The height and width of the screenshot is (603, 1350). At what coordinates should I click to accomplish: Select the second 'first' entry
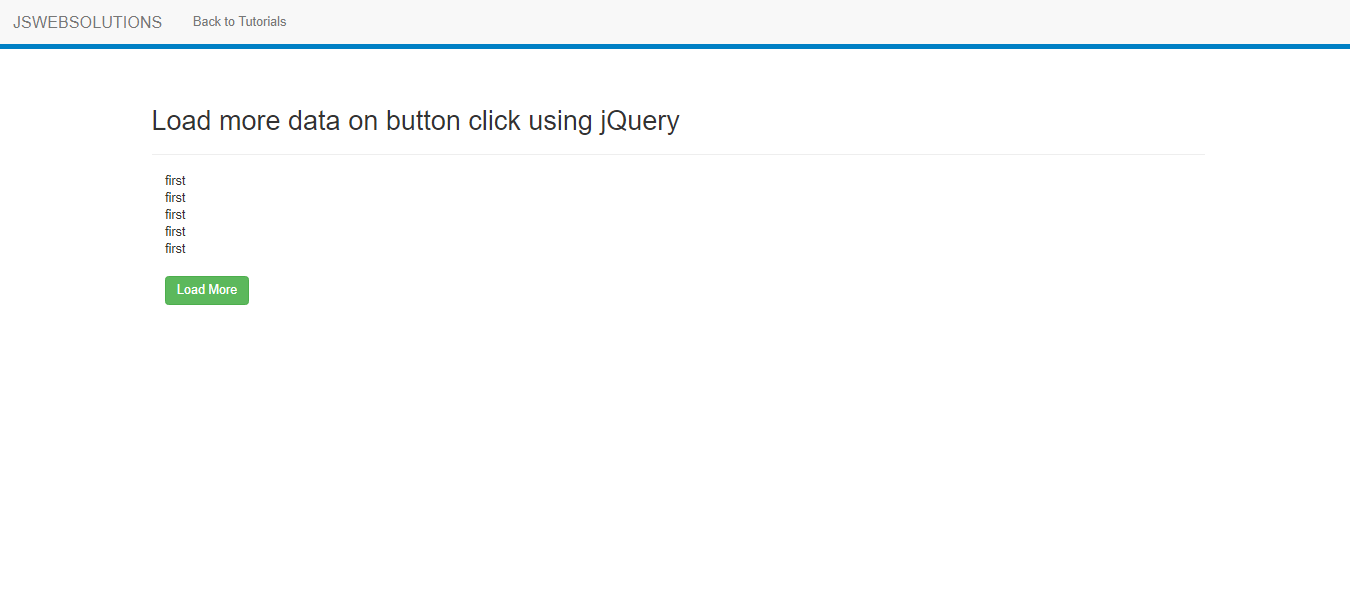click(x=175, y=197)
